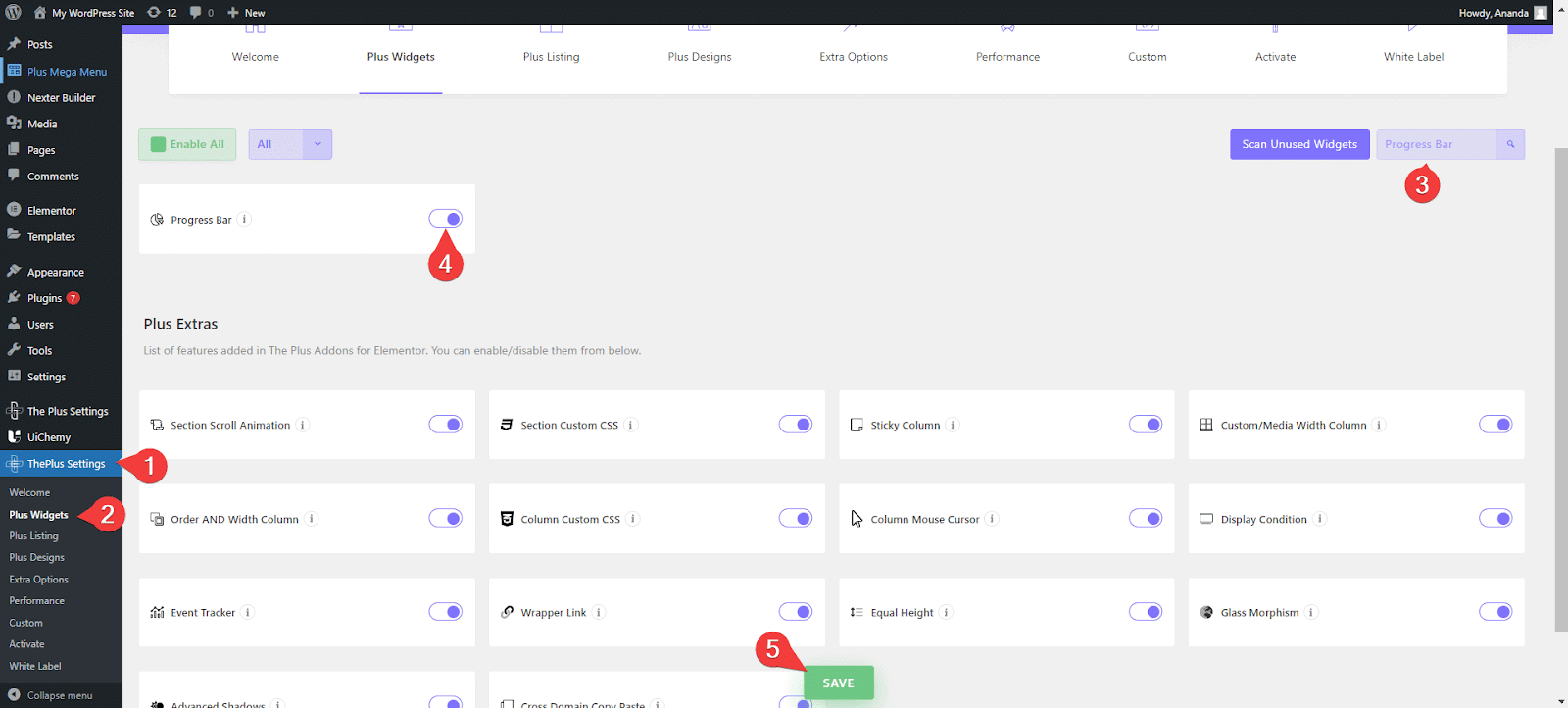Click info icon next to Sticky Column
This screenshot has width=1568, height=708.
(953, 425)
